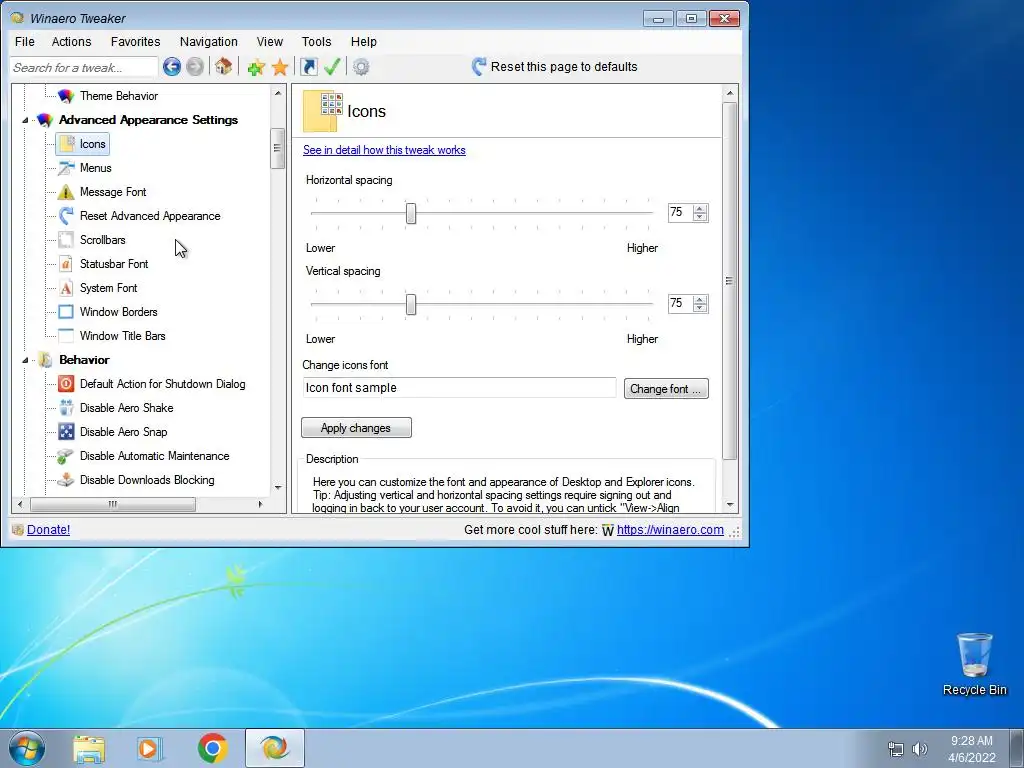Click Reset this page to defaults
1024x768 pixels.
click(x=554, y=67)
